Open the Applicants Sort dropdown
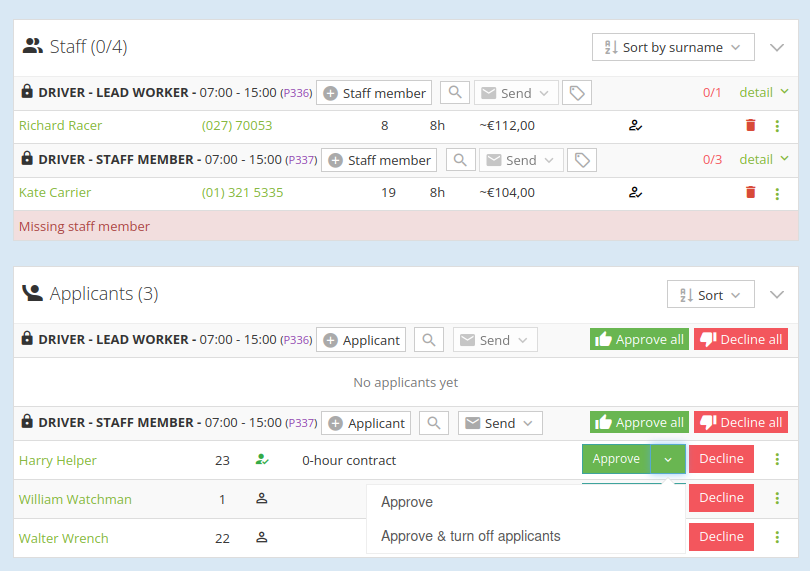Image resolution: width=810 pixels, height=571 pixels. point(710,295)
